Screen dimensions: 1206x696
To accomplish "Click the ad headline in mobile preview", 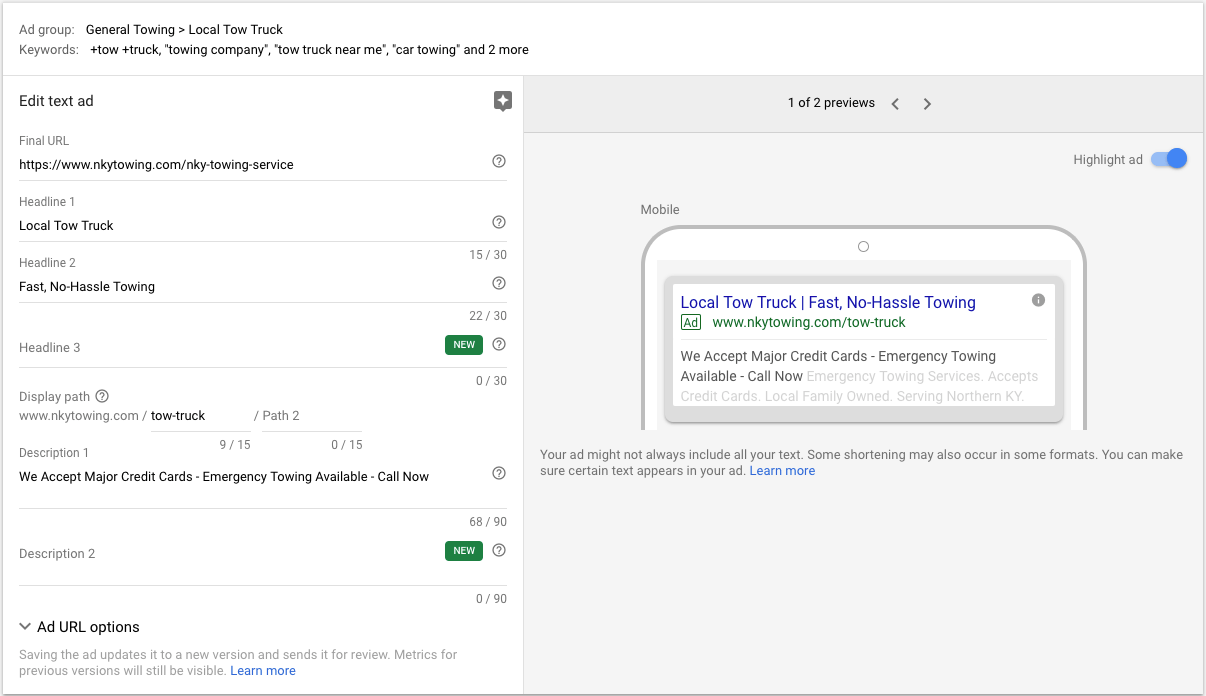I will pyautogui.click(x=828, y=302).
